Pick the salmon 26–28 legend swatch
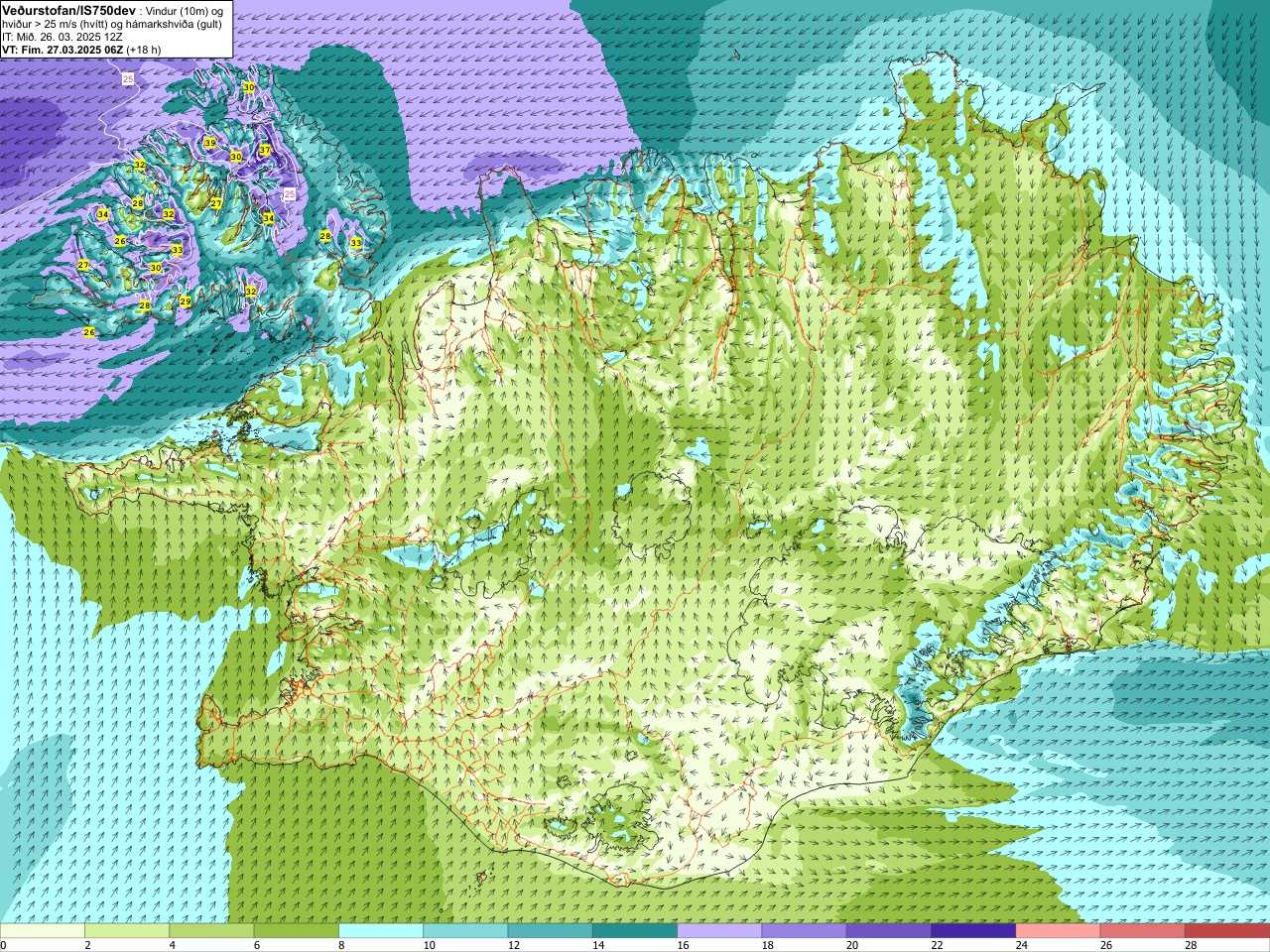Viewport: 1270px width, 952px height. click(x=1142, y=931)
